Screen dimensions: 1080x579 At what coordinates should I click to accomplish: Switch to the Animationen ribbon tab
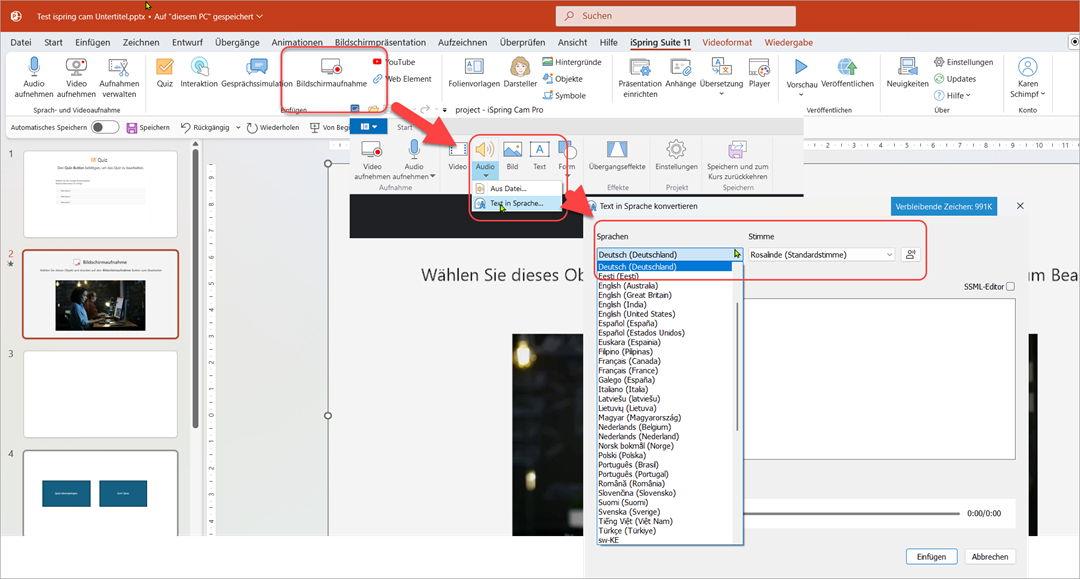296,43
